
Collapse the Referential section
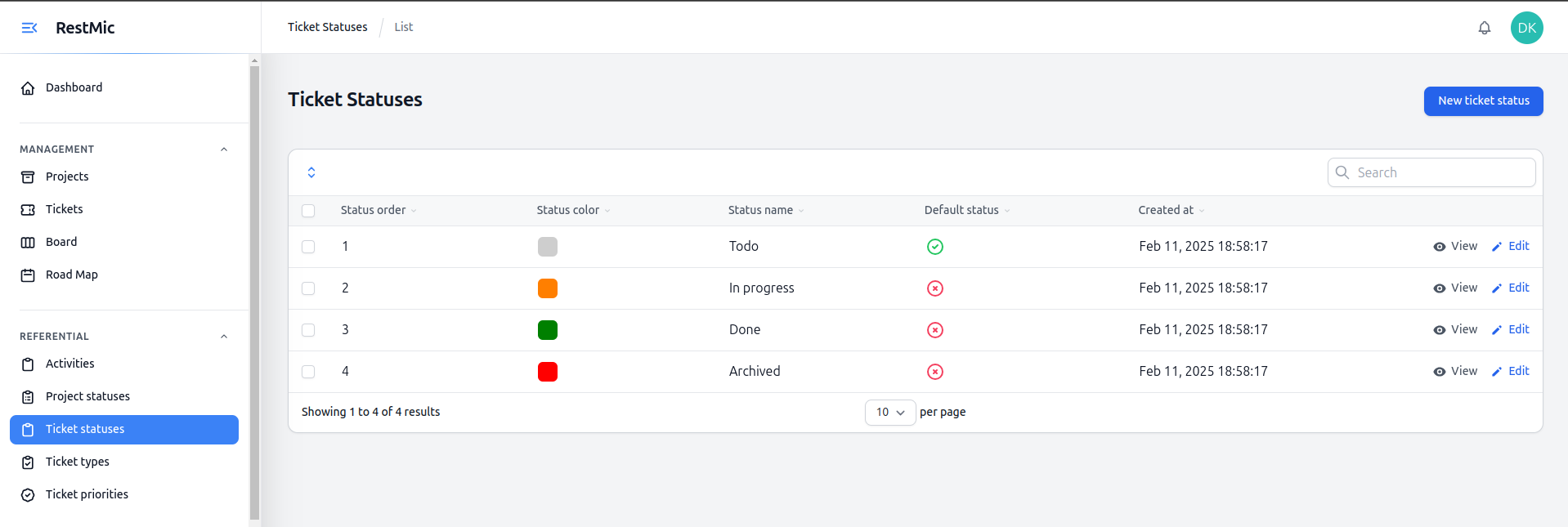point(224,337)
